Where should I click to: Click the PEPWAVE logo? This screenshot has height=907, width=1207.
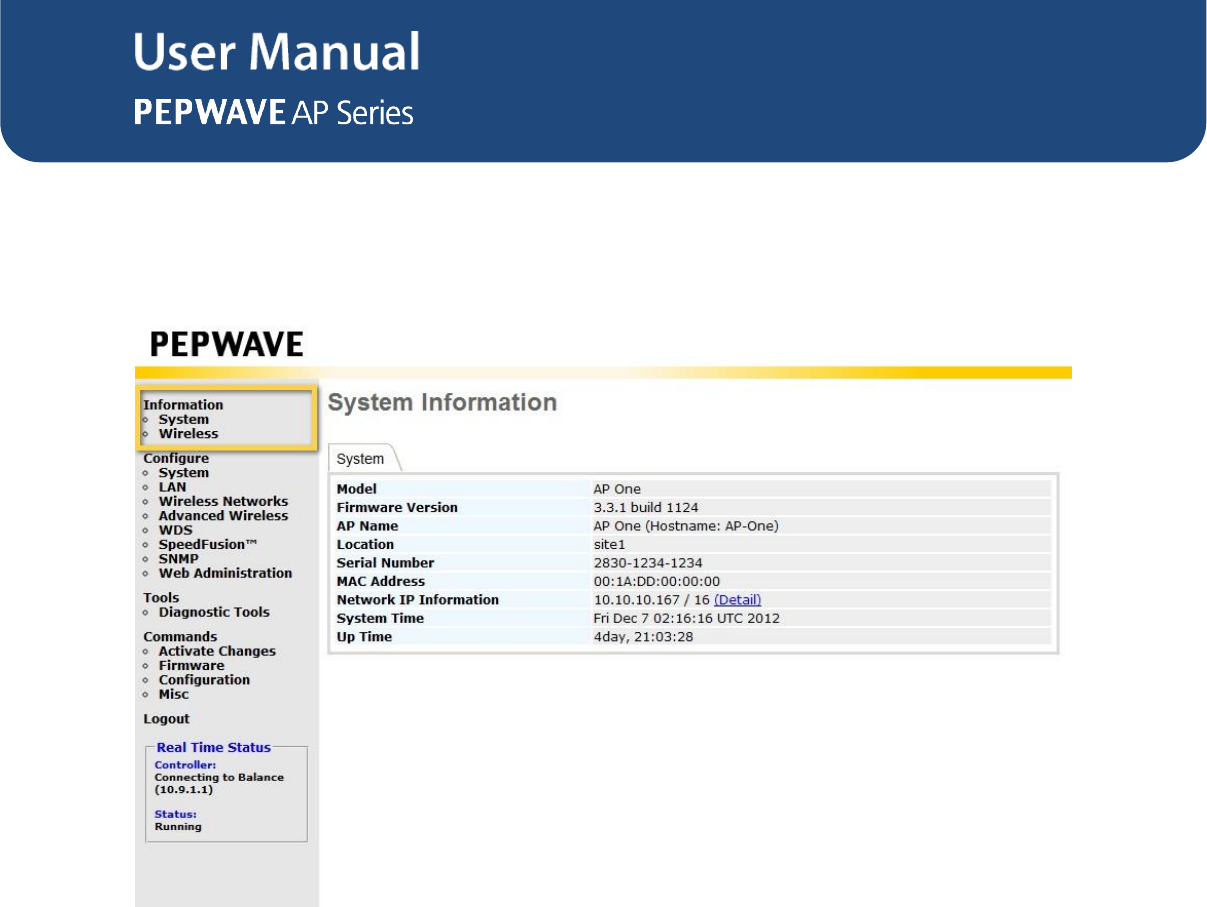coord(226,345)
